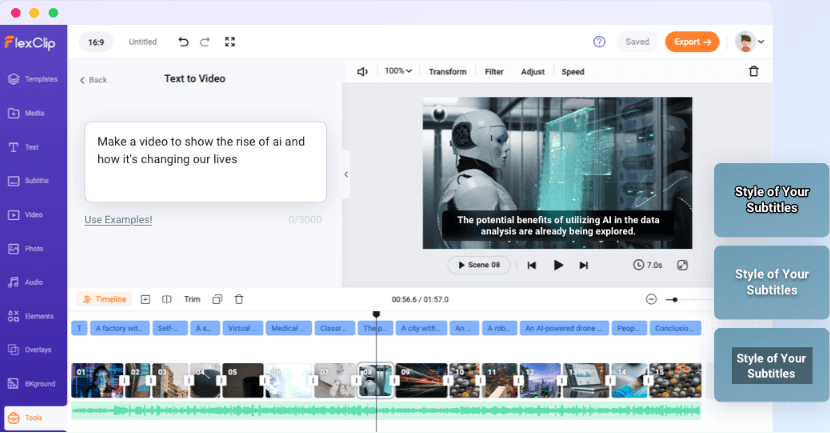
Task: Collapse the left panel with chevron handle
Action: [x=346, y=174]
